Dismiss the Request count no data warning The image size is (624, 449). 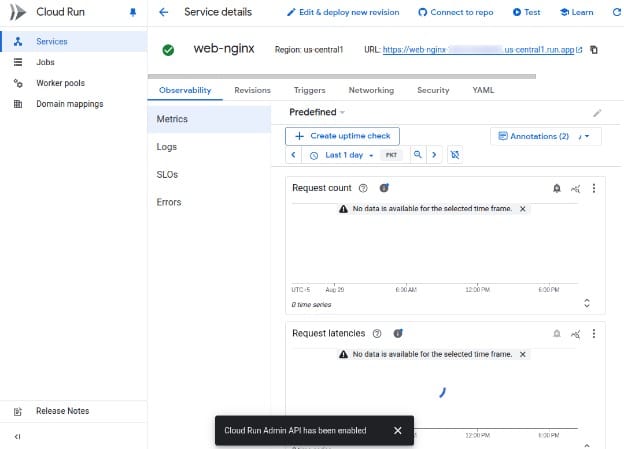click(x=523, y=209)
